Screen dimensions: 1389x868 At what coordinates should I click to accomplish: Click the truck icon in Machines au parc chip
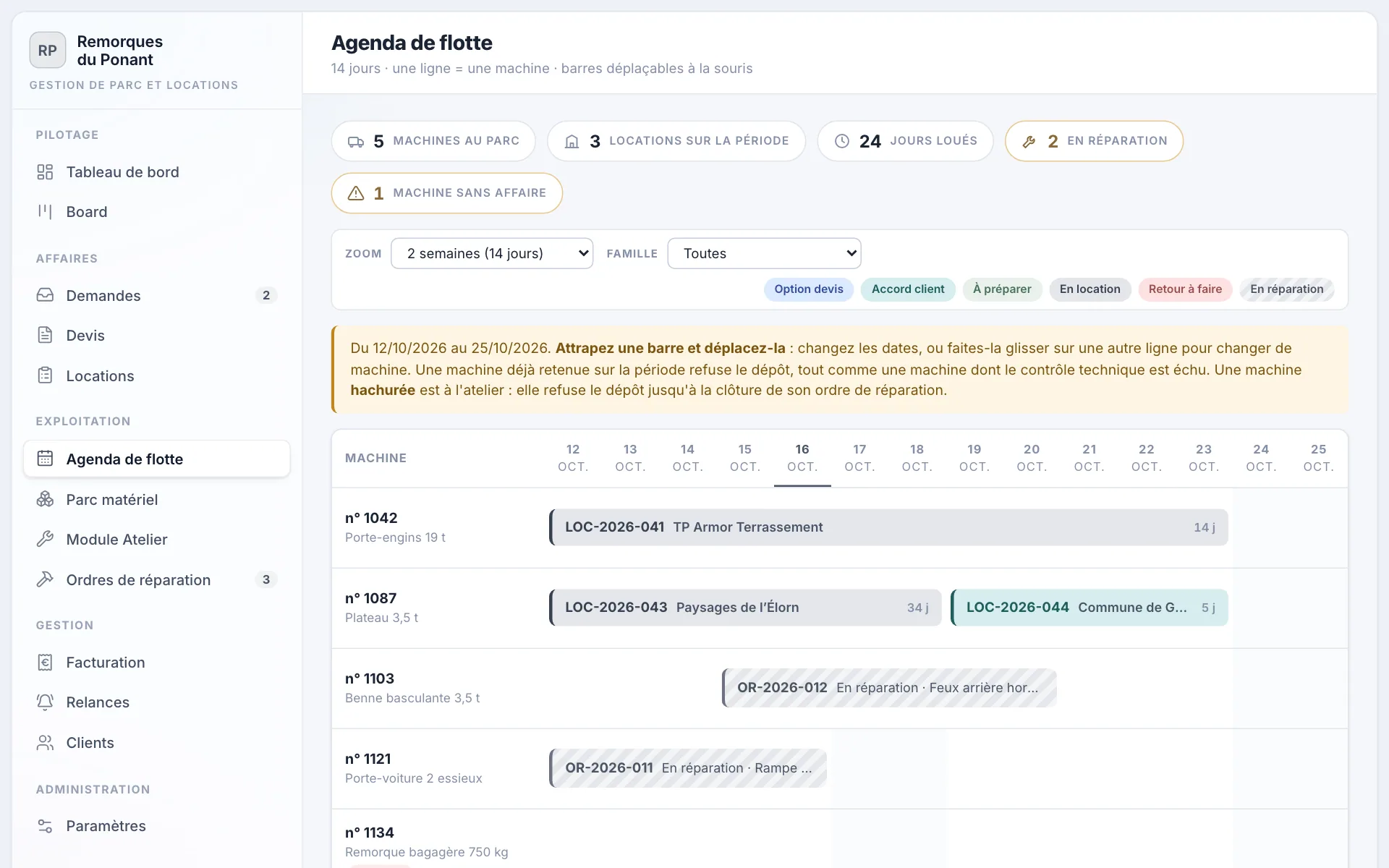tap(356, 142)
